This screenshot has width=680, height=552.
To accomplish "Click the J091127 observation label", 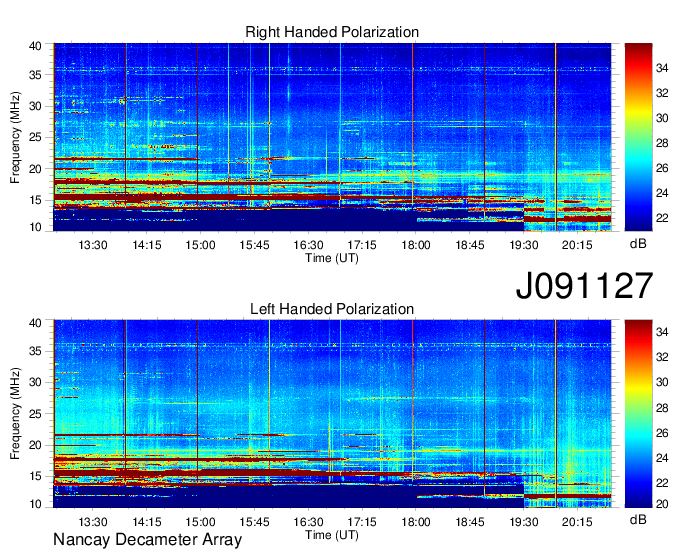I will click(x=584, y=286).
